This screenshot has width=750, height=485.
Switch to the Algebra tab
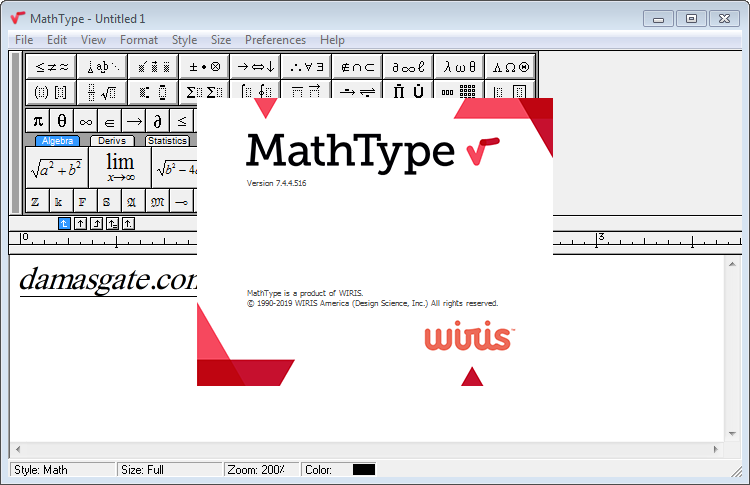[57, 141]
